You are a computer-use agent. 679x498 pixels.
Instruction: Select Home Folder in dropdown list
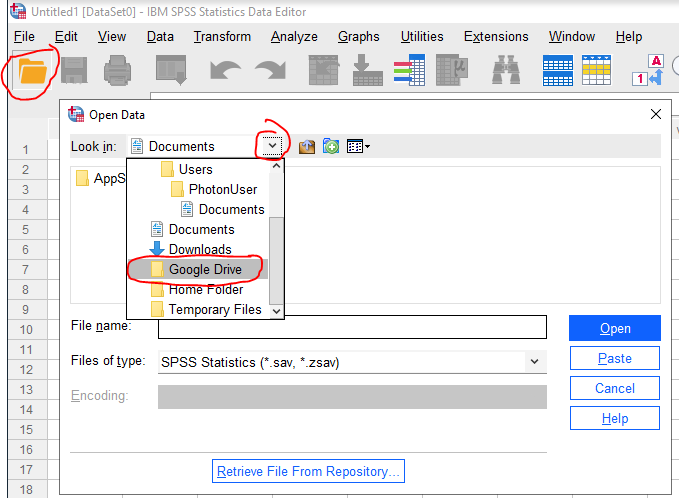(x=205, y=289)
